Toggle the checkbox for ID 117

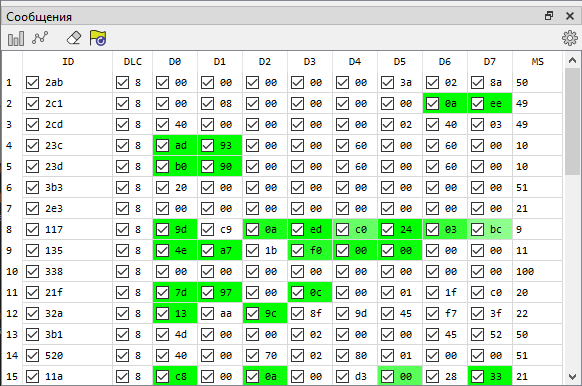click(x=32, y=229)
